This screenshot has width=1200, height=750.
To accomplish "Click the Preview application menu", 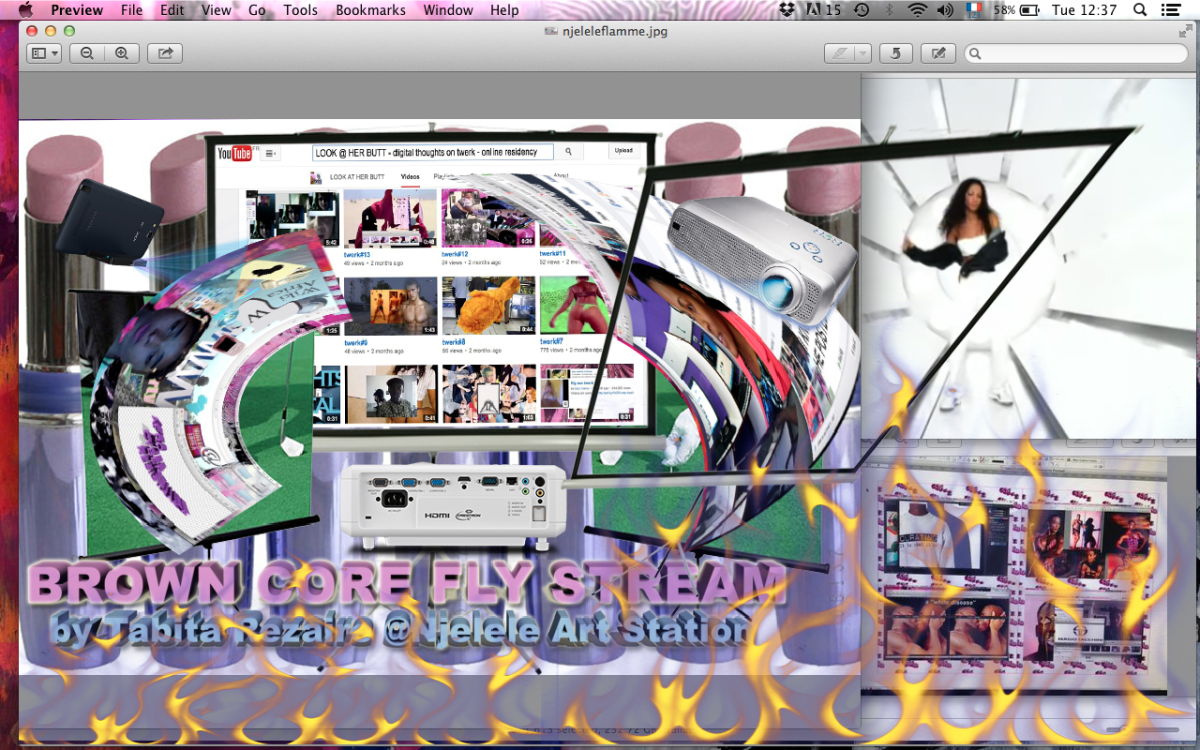I will click(x=76, y=10).
